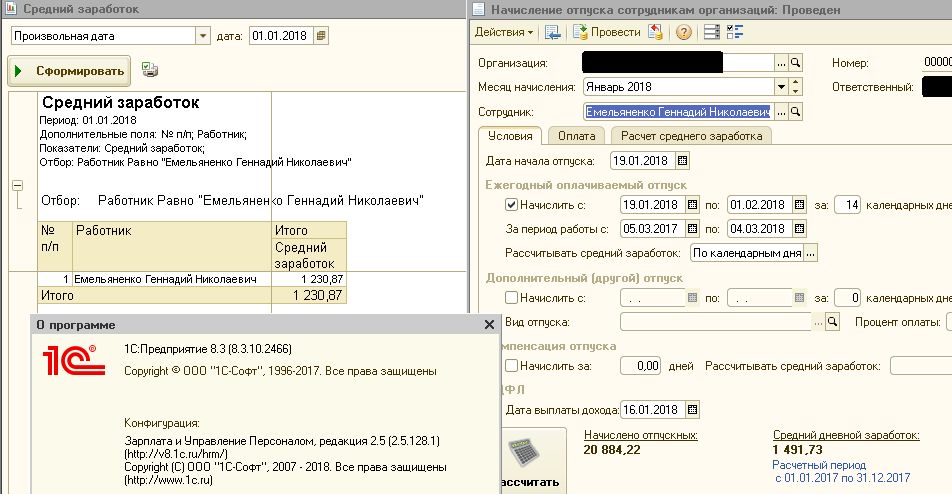Switch to the Условия tab

click(x=510, y=136)
